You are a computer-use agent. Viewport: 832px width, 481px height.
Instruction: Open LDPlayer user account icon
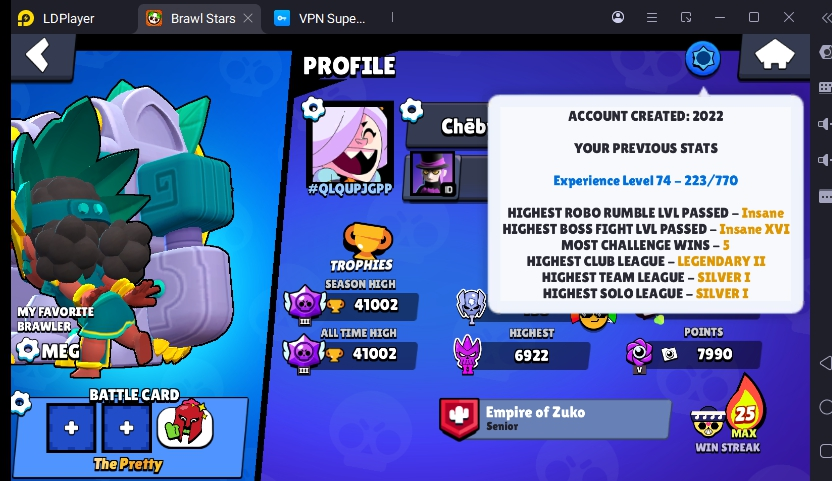tap(618, 17)
